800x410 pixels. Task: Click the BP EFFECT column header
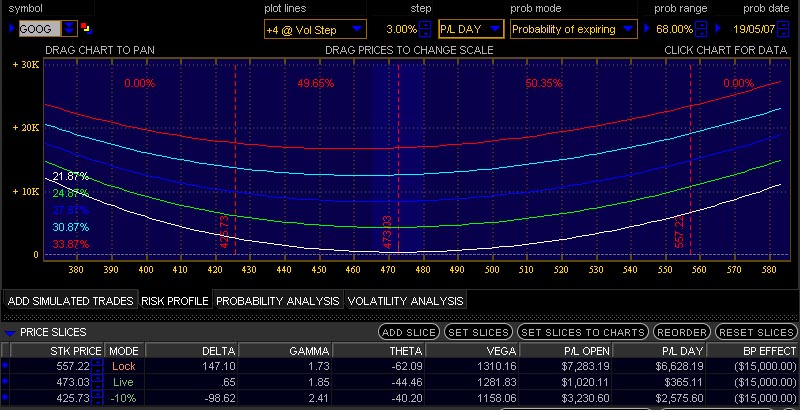(754, 351)
